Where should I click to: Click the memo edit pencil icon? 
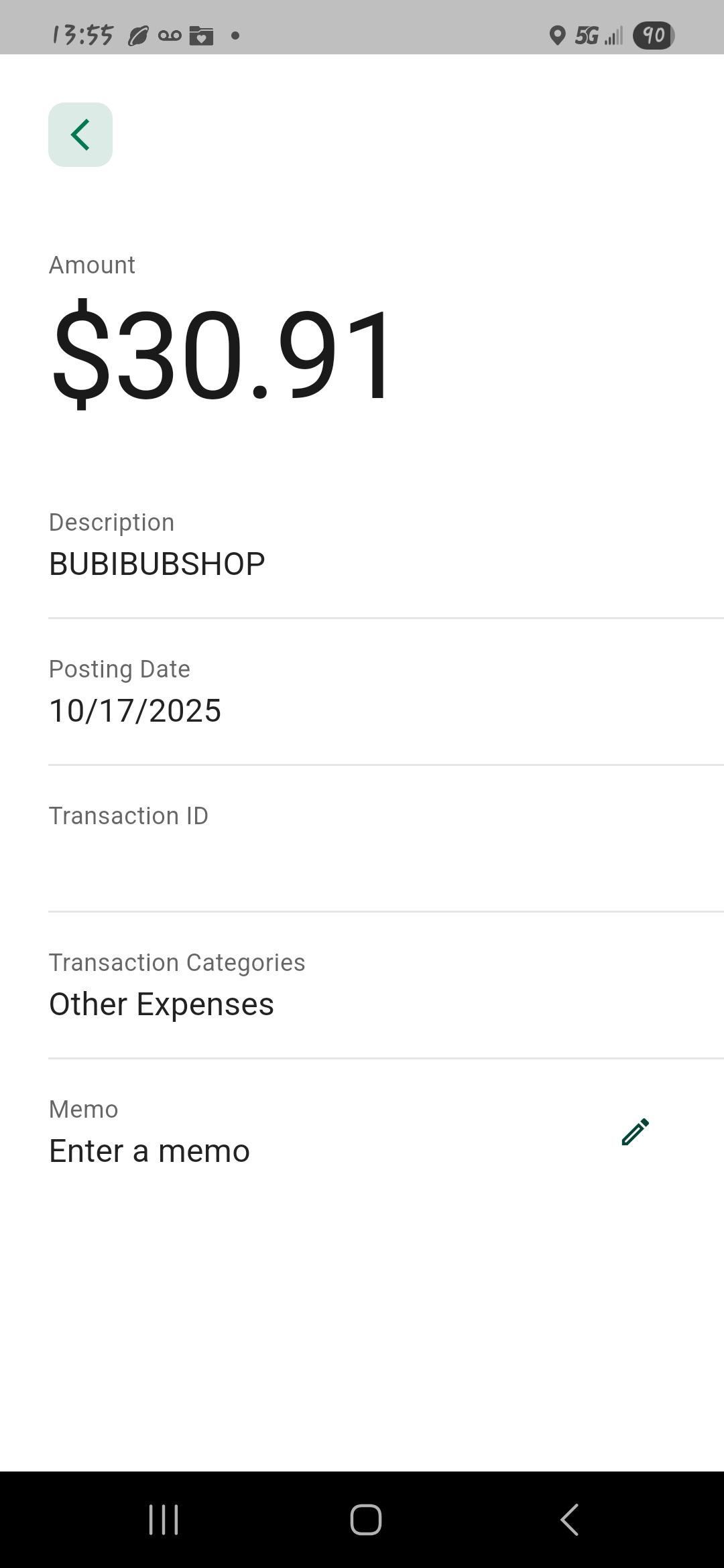(x=635, y=1132)
